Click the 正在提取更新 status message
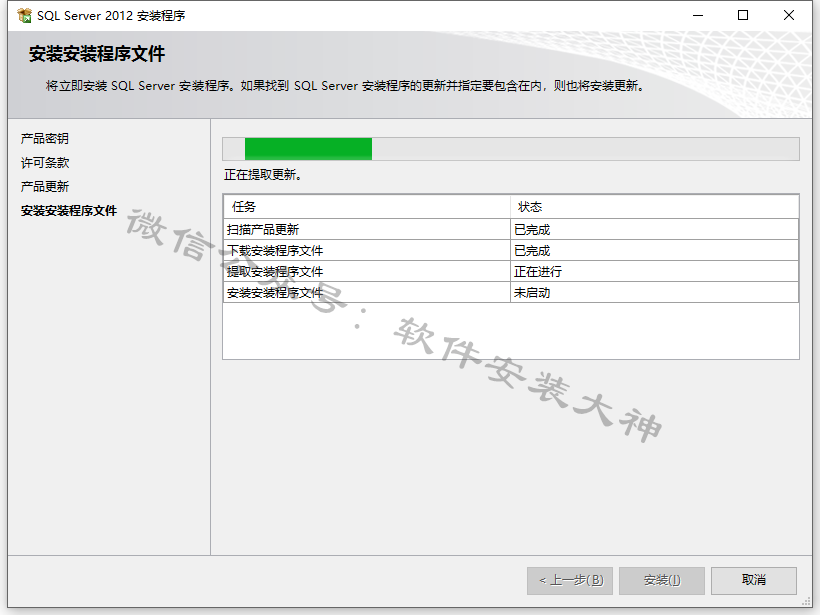Image resolution: width=820 pixels, height=615 pixels. click(263, 175)
